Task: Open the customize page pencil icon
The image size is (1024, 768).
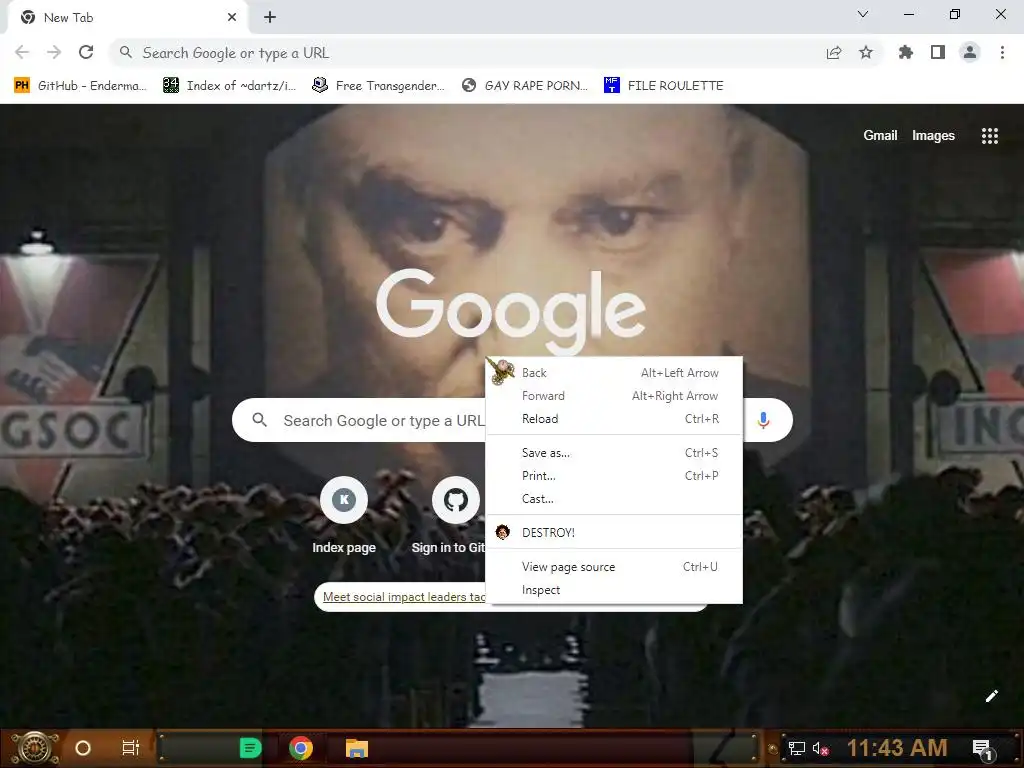Action: (x=991, y=696)
